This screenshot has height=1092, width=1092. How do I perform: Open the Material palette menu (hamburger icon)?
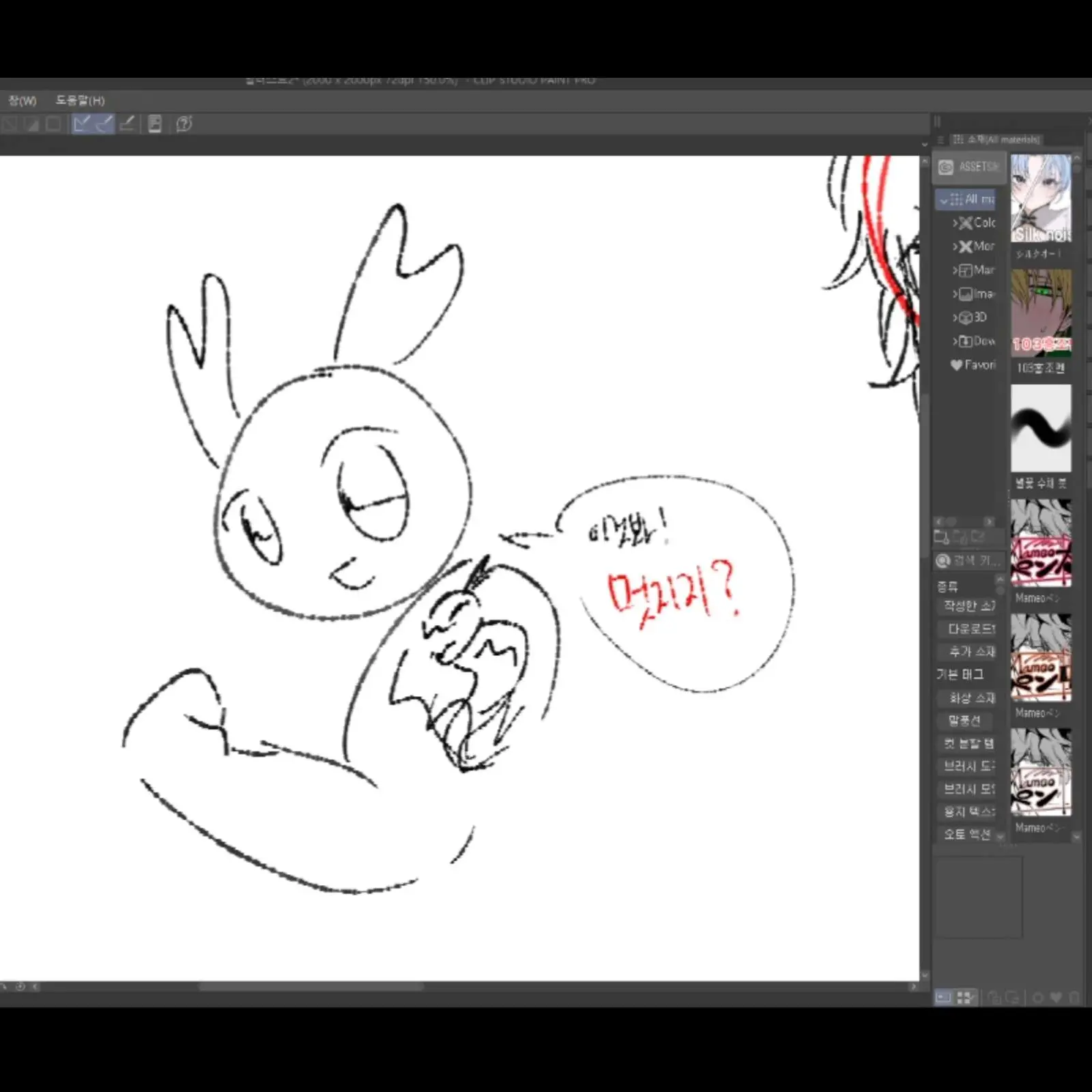pos(940,139)
